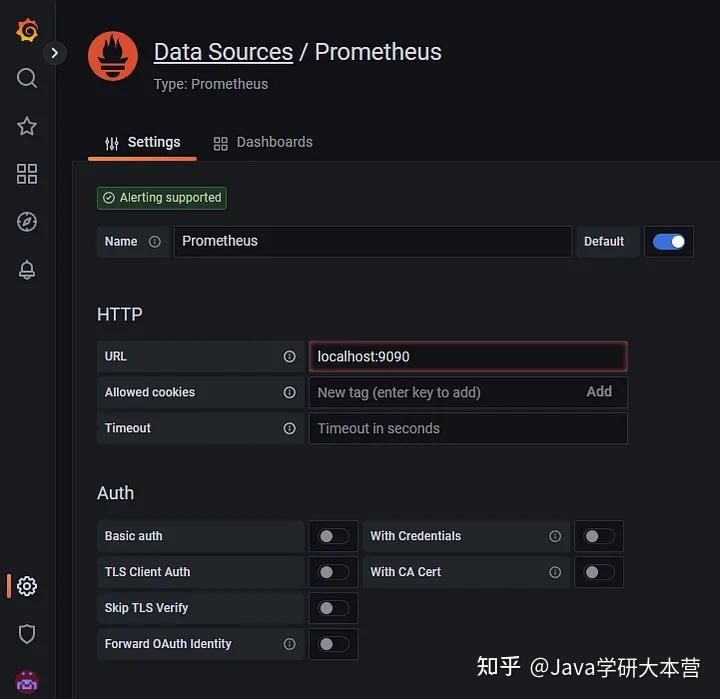Screen dimensions: 720x699
Task: Click the Forward OAuth Identity info icon
Action: 289,644
